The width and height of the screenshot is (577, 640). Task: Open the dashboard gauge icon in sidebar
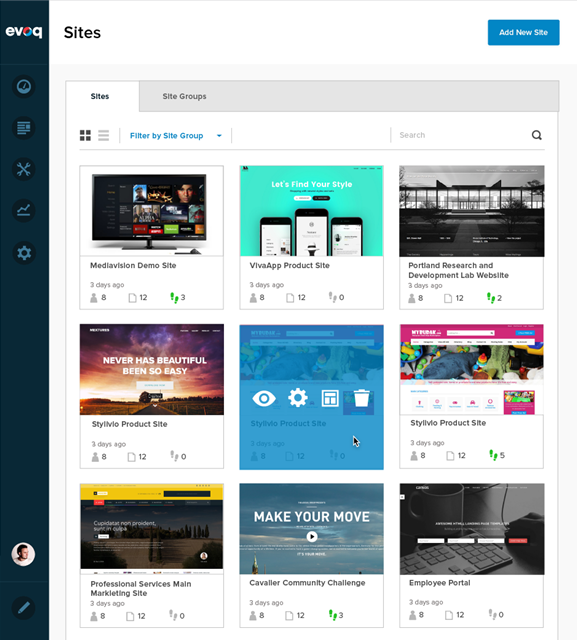point(24,87)
